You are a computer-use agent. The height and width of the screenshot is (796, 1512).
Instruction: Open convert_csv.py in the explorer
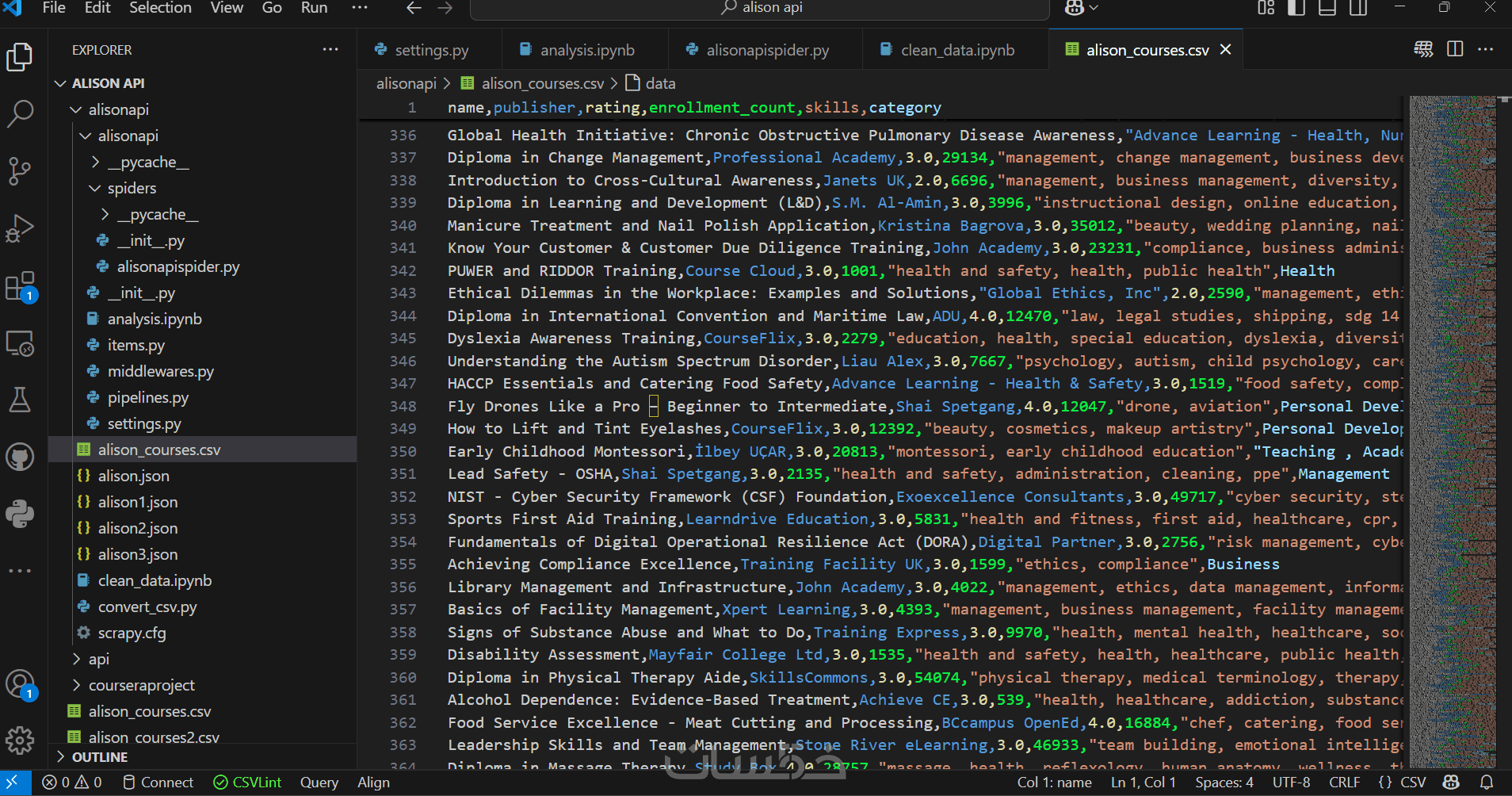click(147, 607)
